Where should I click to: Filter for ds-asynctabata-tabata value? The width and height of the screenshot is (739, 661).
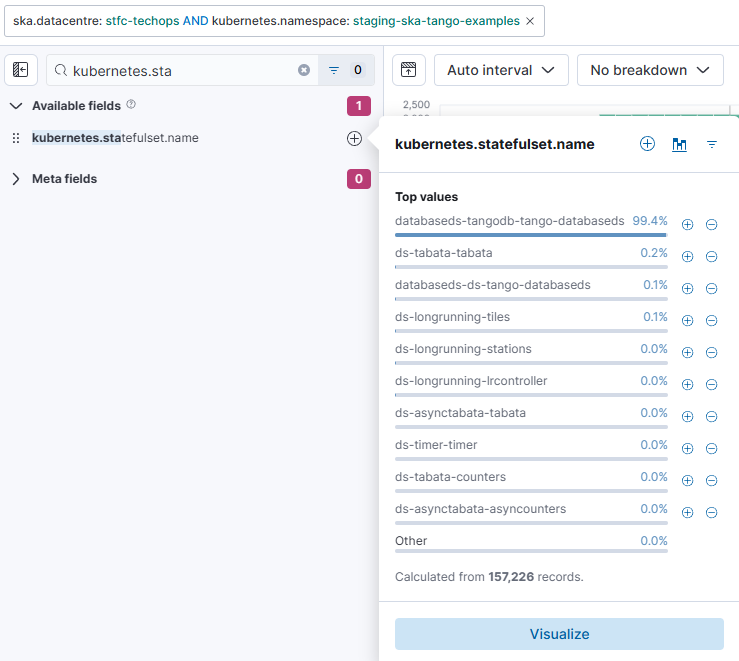click(688, 417)
